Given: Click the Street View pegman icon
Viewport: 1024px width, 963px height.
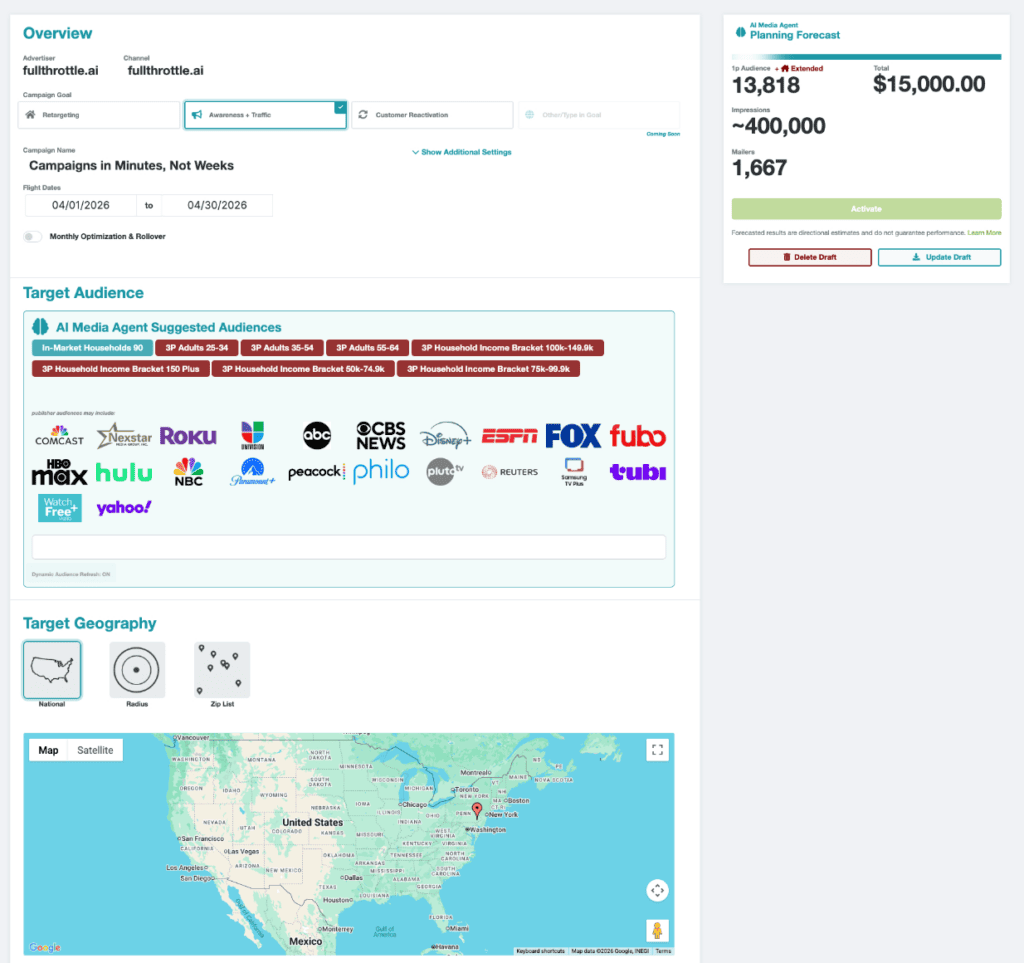Looking at the screenshot, I should tap(657, 930).
